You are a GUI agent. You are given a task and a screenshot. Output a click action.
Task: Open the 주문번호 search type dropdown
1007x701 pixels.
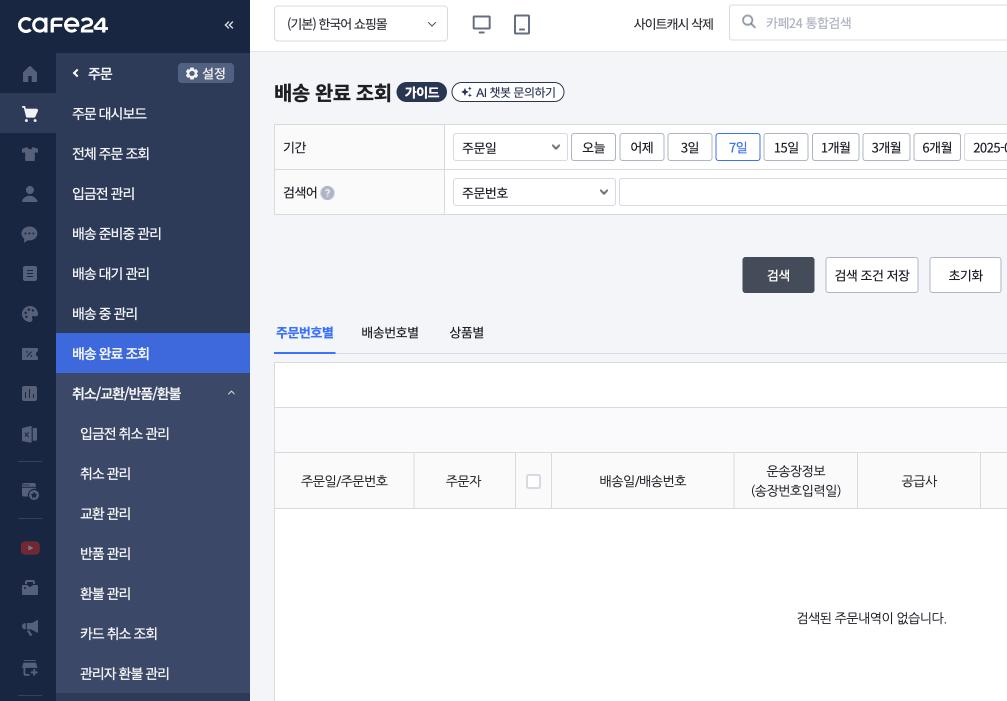(x=534, y=192)
